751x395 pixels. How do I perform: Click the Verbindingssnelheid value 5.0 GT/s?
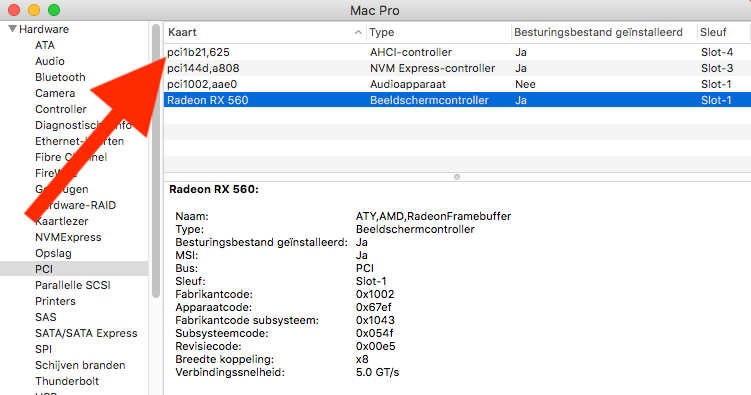(377, 372)
